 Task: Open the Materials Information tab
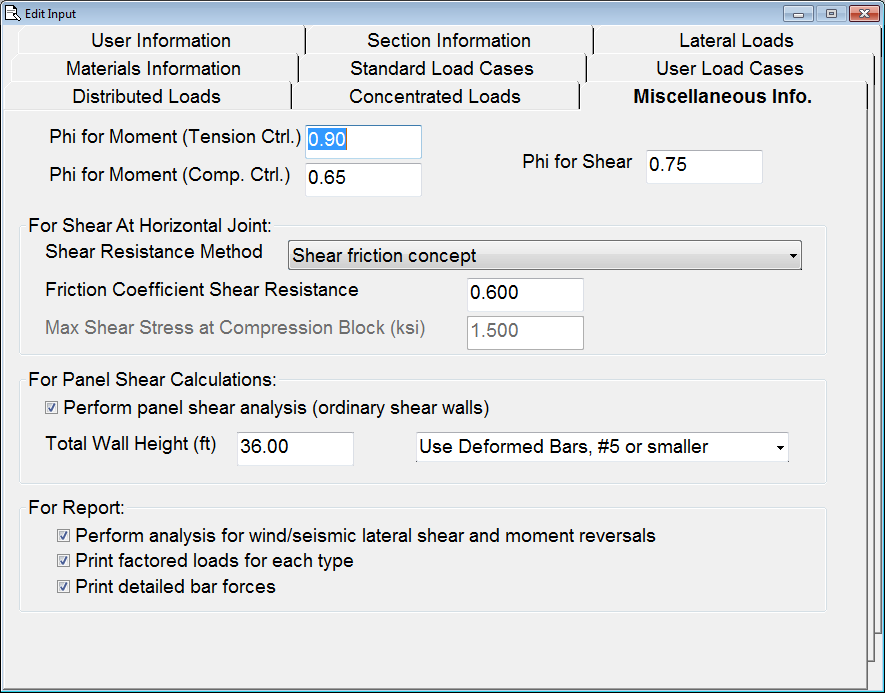point(153,69)
